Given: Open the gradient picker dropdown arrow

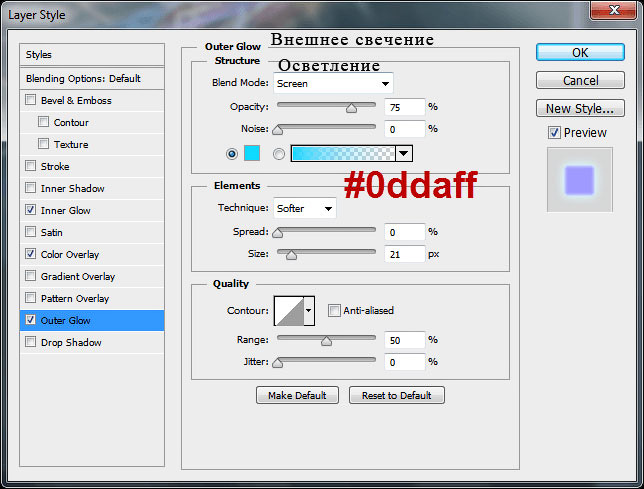Looking at the screenshot, I should [404, 153].
